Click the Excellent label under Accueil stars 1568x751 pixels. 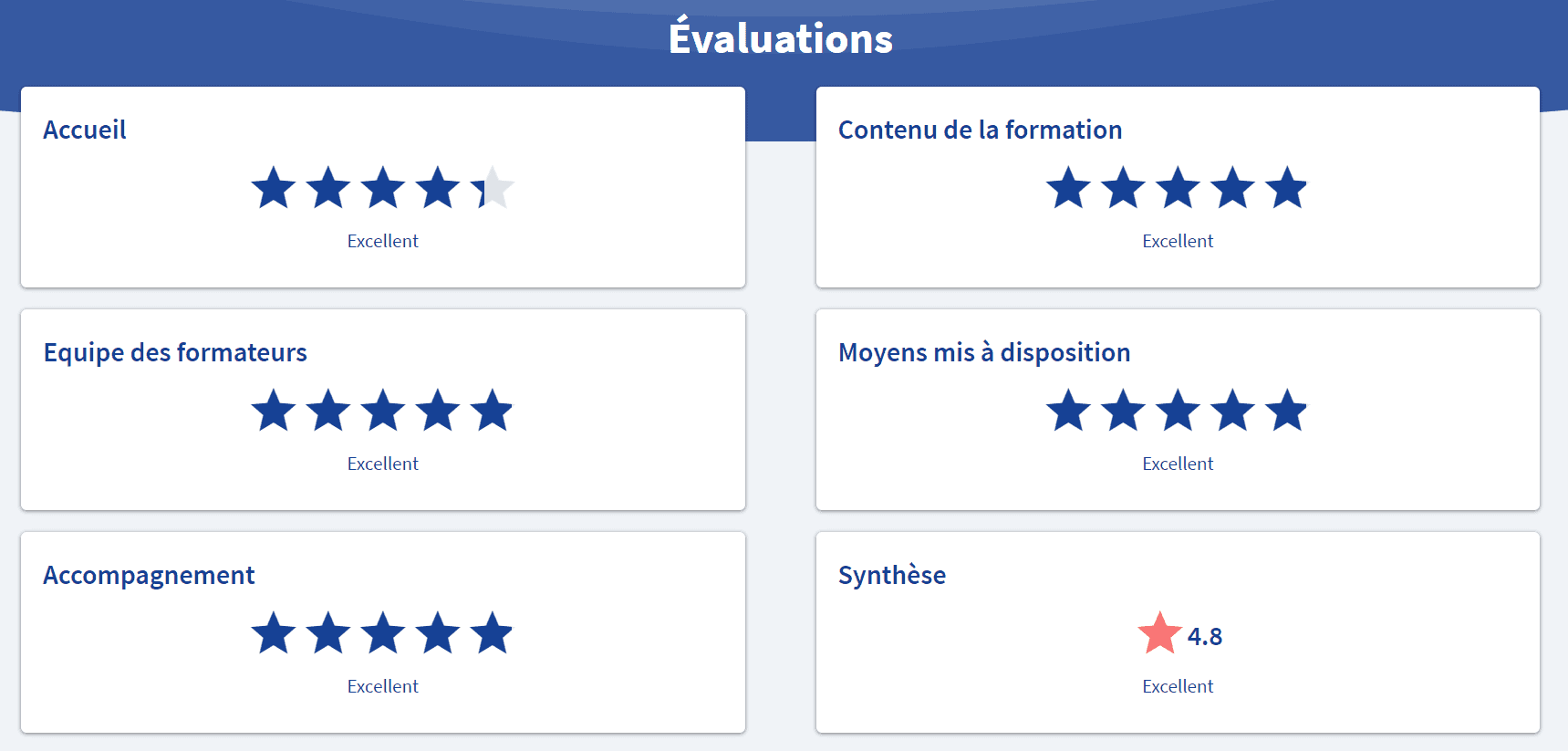pyautogui.click(x=383, y=241)
